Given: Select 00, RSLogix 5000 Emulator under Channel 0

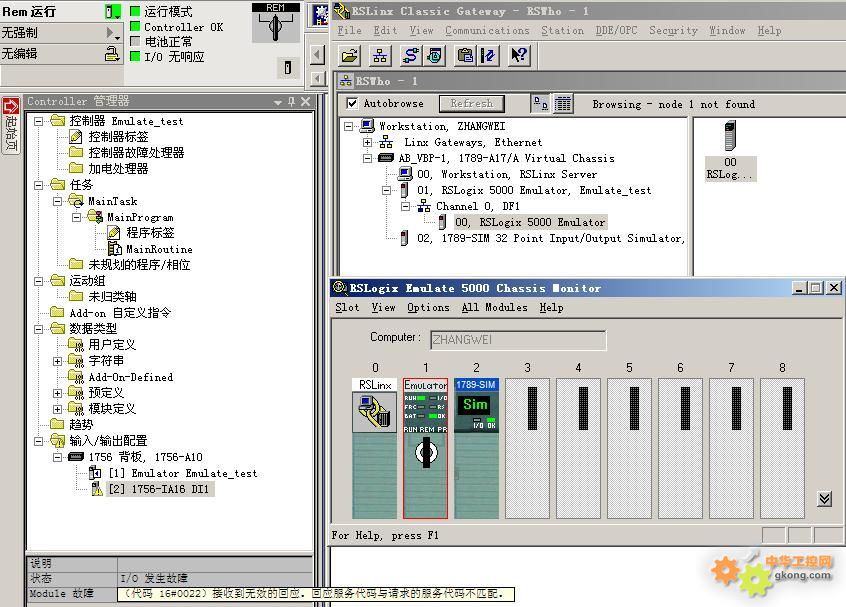Looking at the screenshot, I should (530, 222).
